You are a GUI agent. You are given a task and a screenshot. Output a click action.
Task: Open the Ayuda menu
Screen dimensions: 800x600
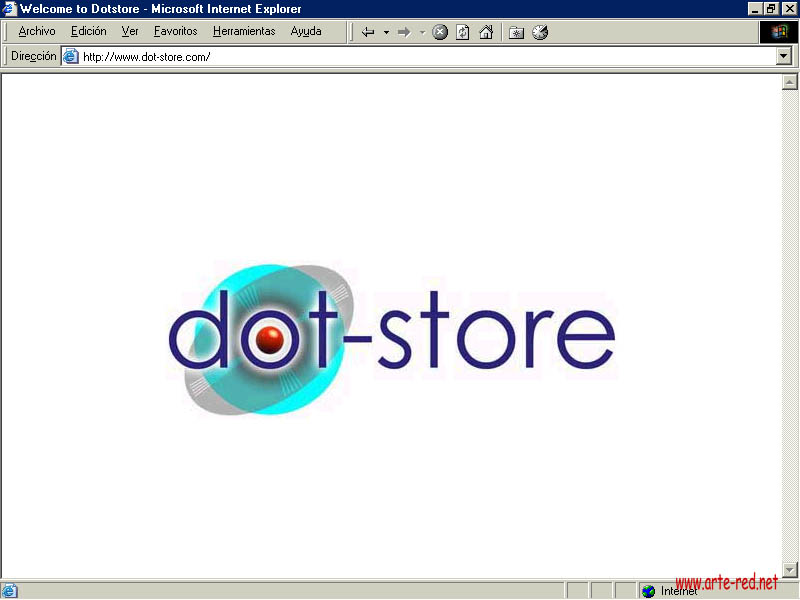tap(306, 31)
